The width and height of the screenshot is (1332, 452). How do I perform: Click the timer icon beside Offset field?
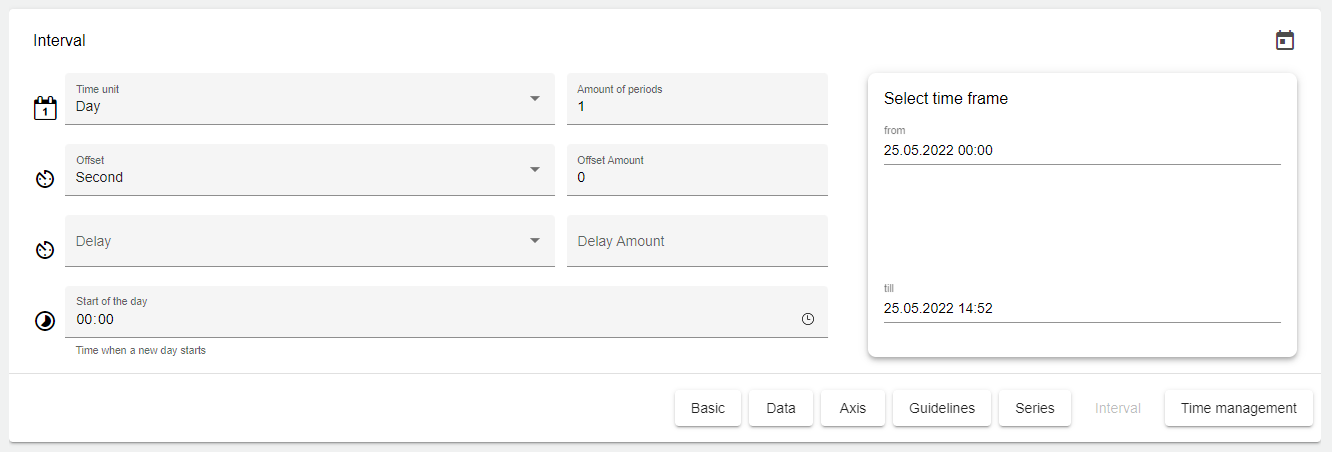point(45,179)
